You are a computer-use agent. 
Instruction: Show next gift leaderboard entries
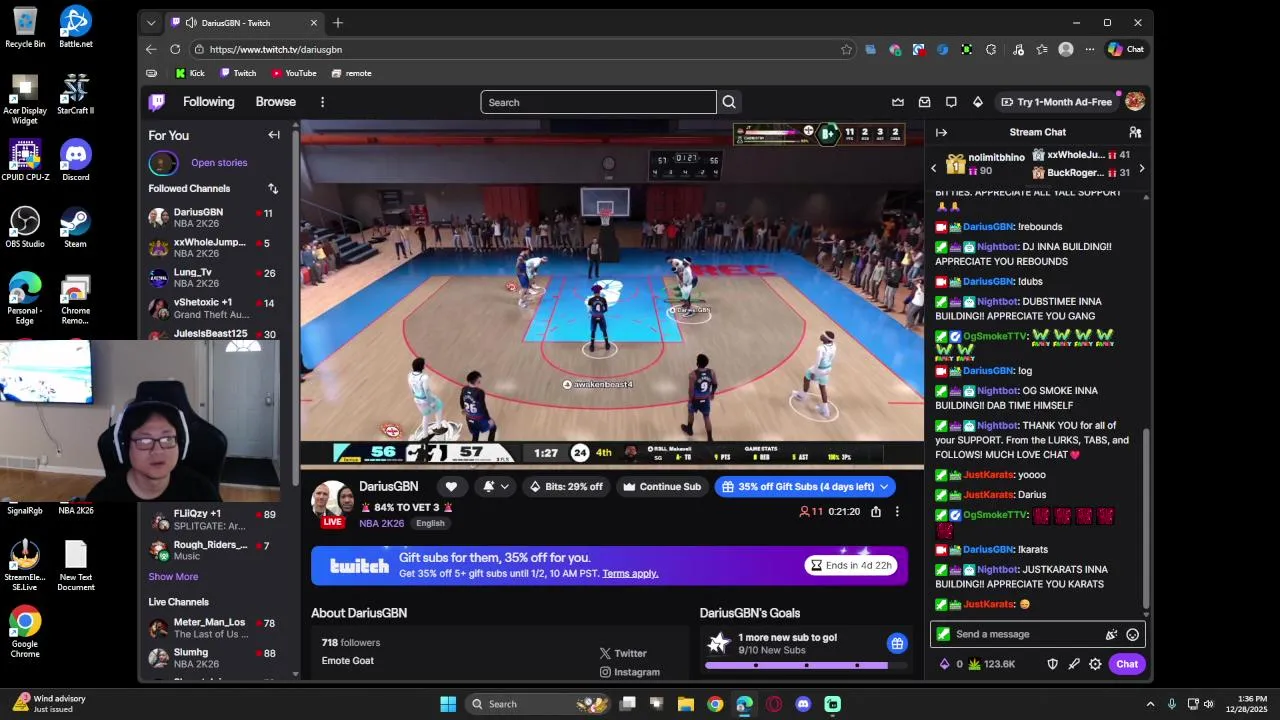(x=1141, y=168)
